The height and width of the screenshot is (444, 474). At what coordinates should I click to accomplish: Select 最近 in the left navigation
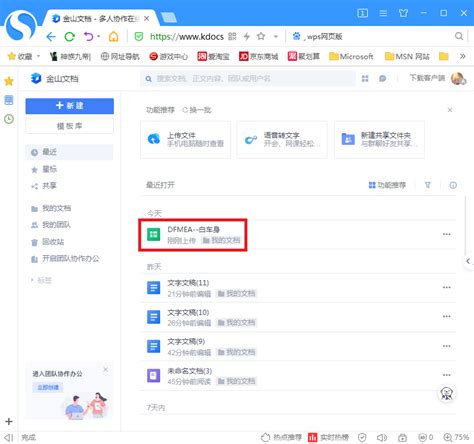point(70,152)
